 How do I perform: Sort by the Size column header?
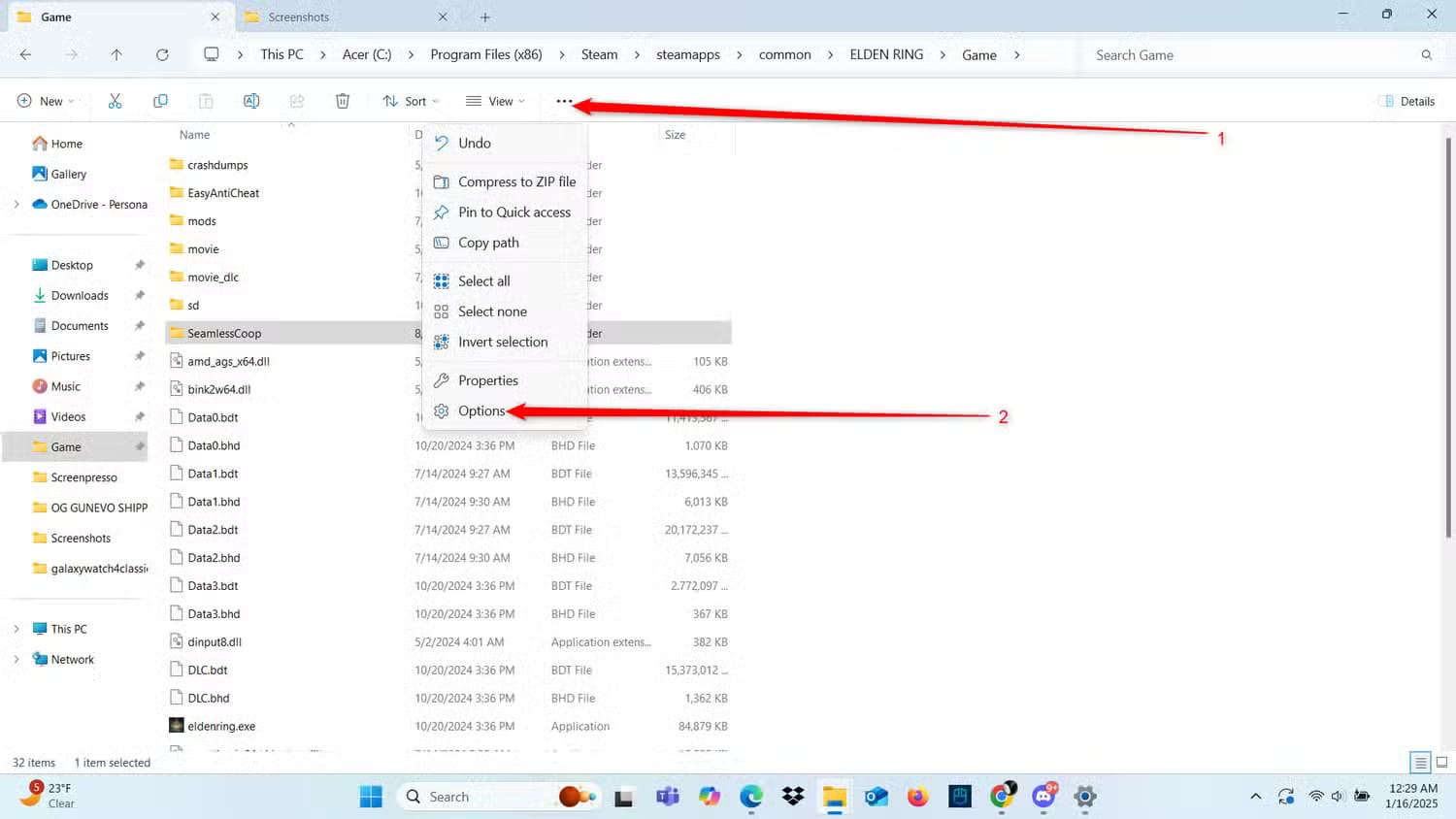coord(676,135)
